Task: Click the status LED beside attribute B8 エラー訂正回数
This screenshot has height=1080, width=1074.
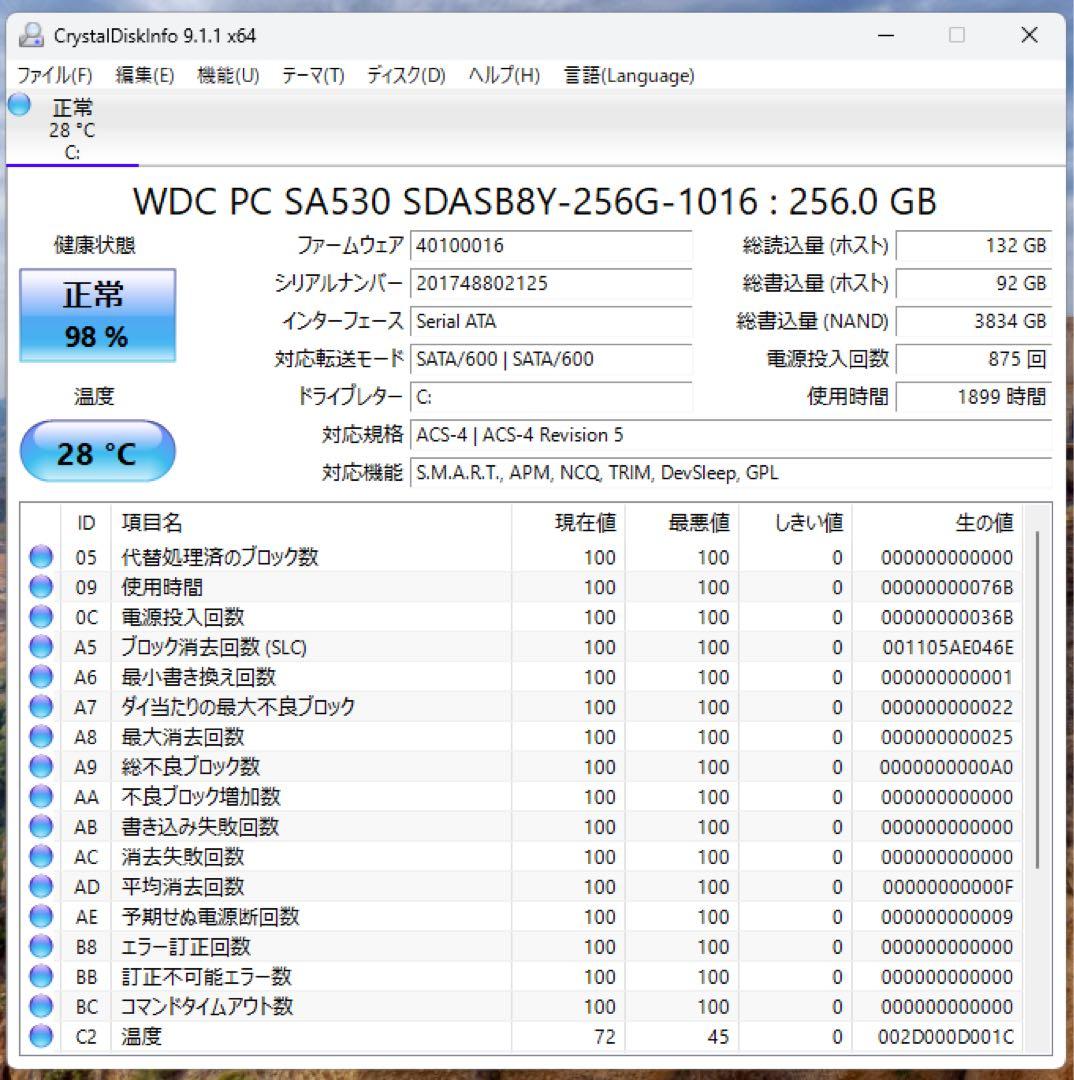Action: pos(40,947)
